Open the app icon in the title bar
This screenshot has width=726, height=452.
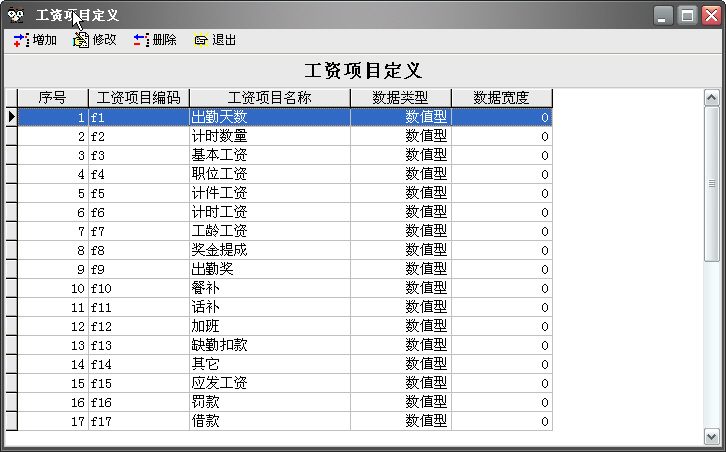pos(16,15)
